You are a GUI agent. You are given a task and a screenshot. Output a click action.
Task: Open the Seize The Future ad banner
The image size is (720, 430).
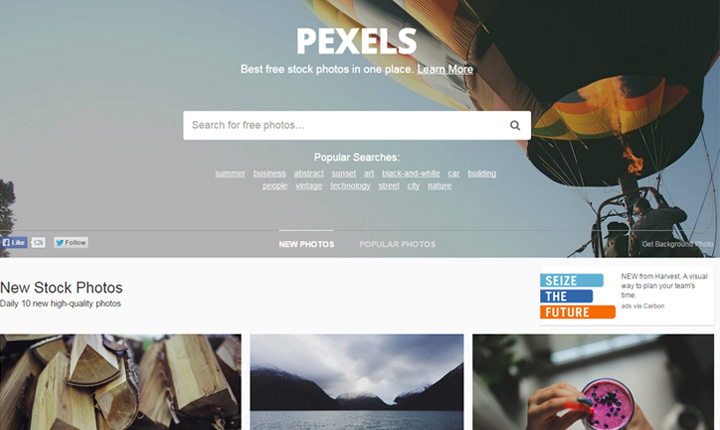point(578,296)
